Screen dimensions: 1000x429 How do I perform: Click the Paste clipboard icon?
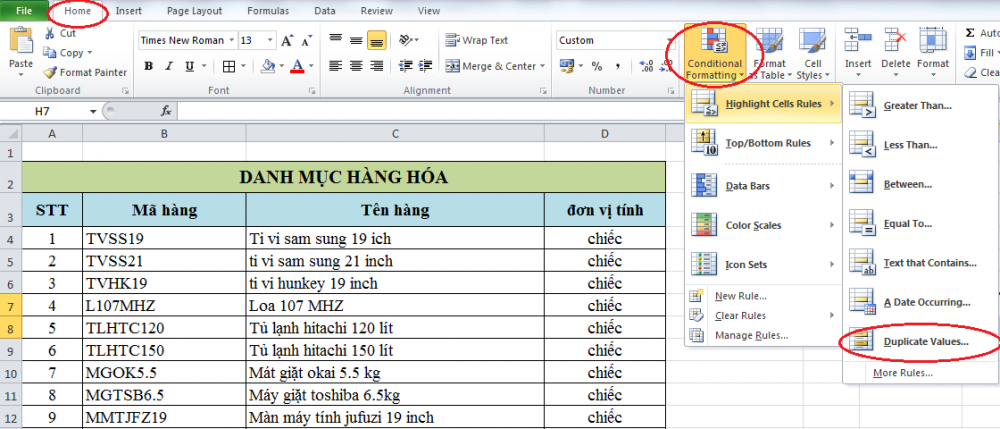click(21, 42)
